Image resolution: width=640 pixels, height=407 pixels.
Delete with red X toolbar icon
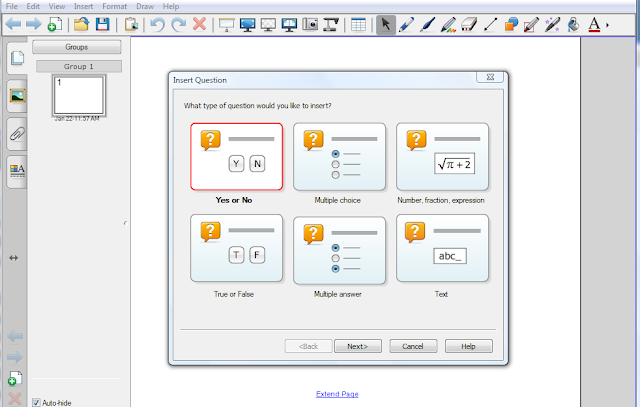[199, 24]
